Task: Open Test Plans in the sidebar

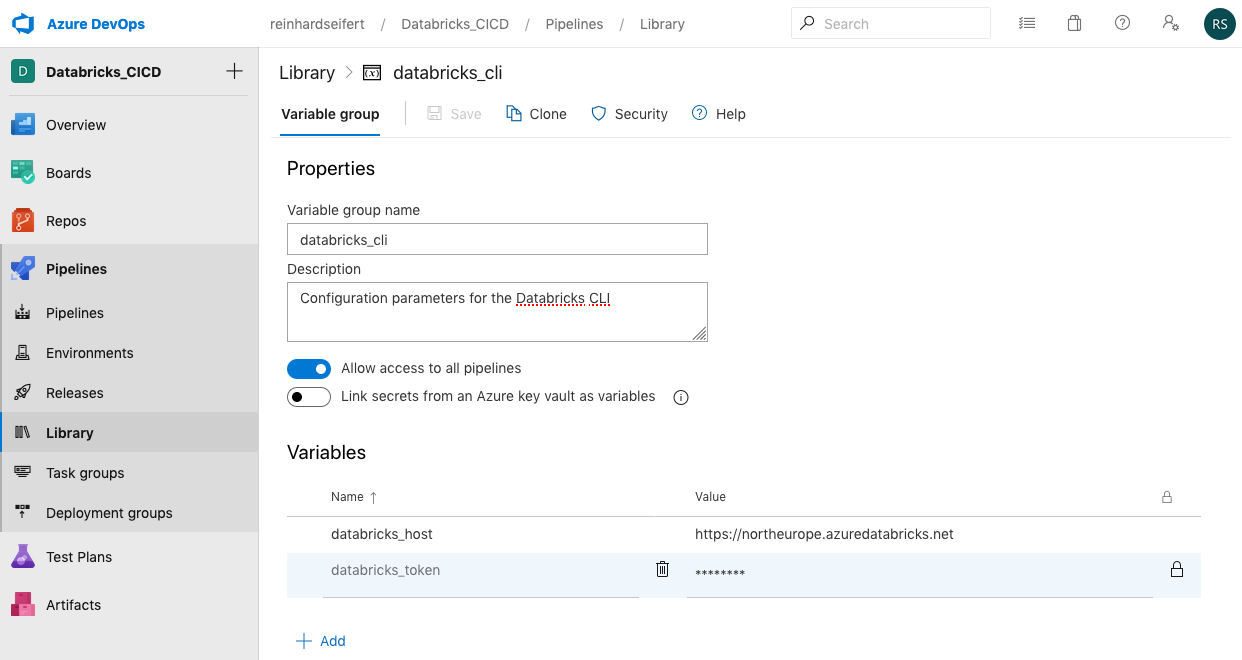Action: click(x=129, y=557)
